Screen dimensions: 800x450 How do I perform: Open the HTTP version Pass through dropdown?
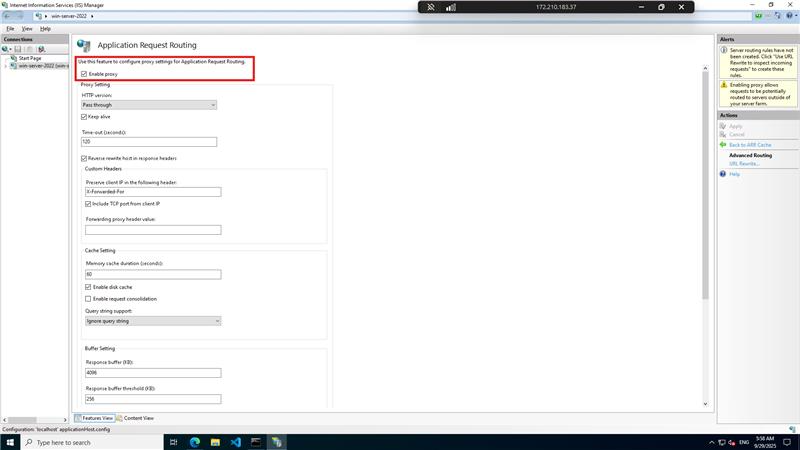coord(149,105)
